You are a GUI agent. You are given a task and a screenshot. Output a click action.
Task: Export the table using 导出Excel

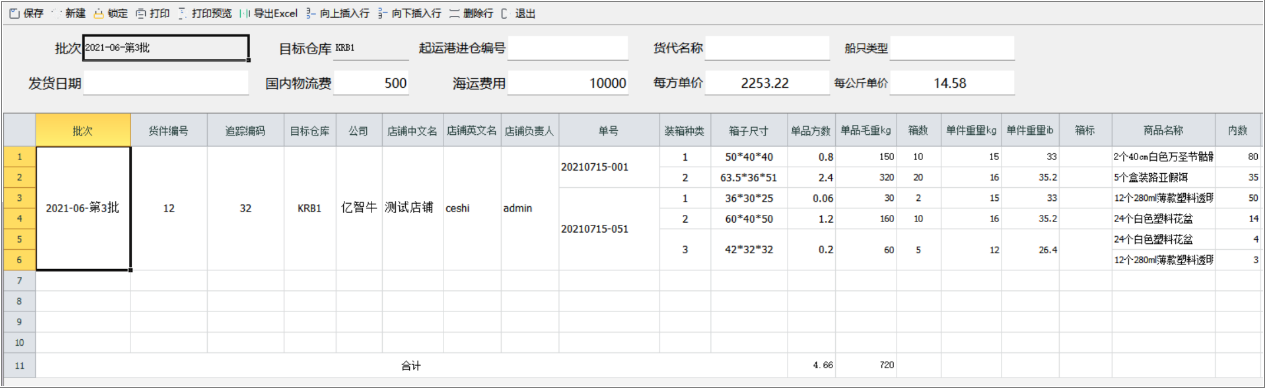tap(269, 13)
